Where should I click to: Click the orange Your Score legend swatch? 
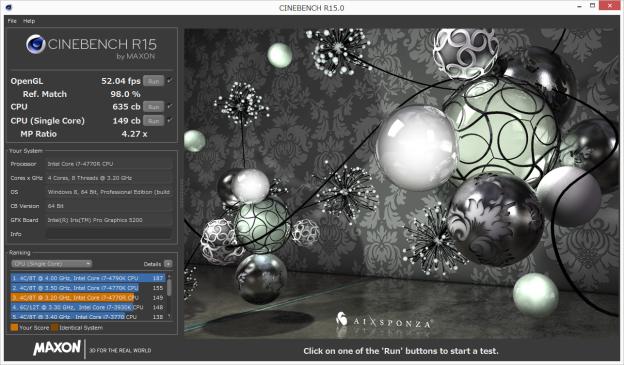point(14,328)
